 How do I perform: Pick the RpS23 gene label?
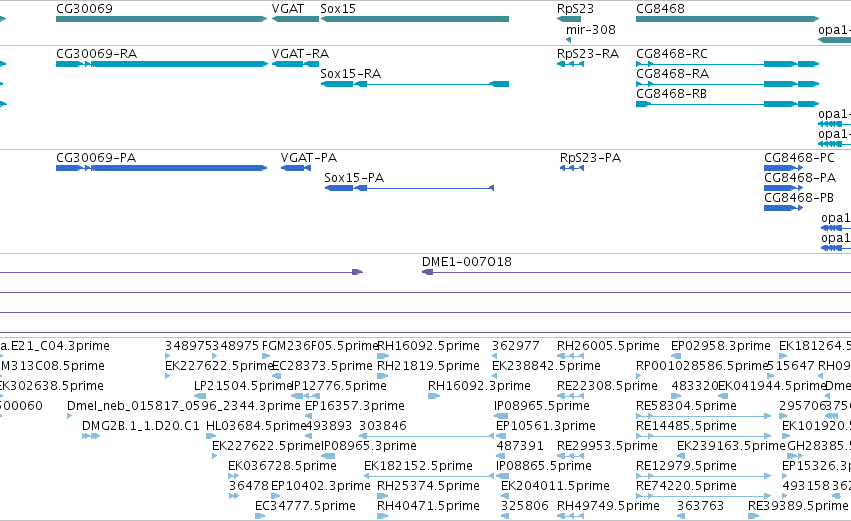pos(575,9)
